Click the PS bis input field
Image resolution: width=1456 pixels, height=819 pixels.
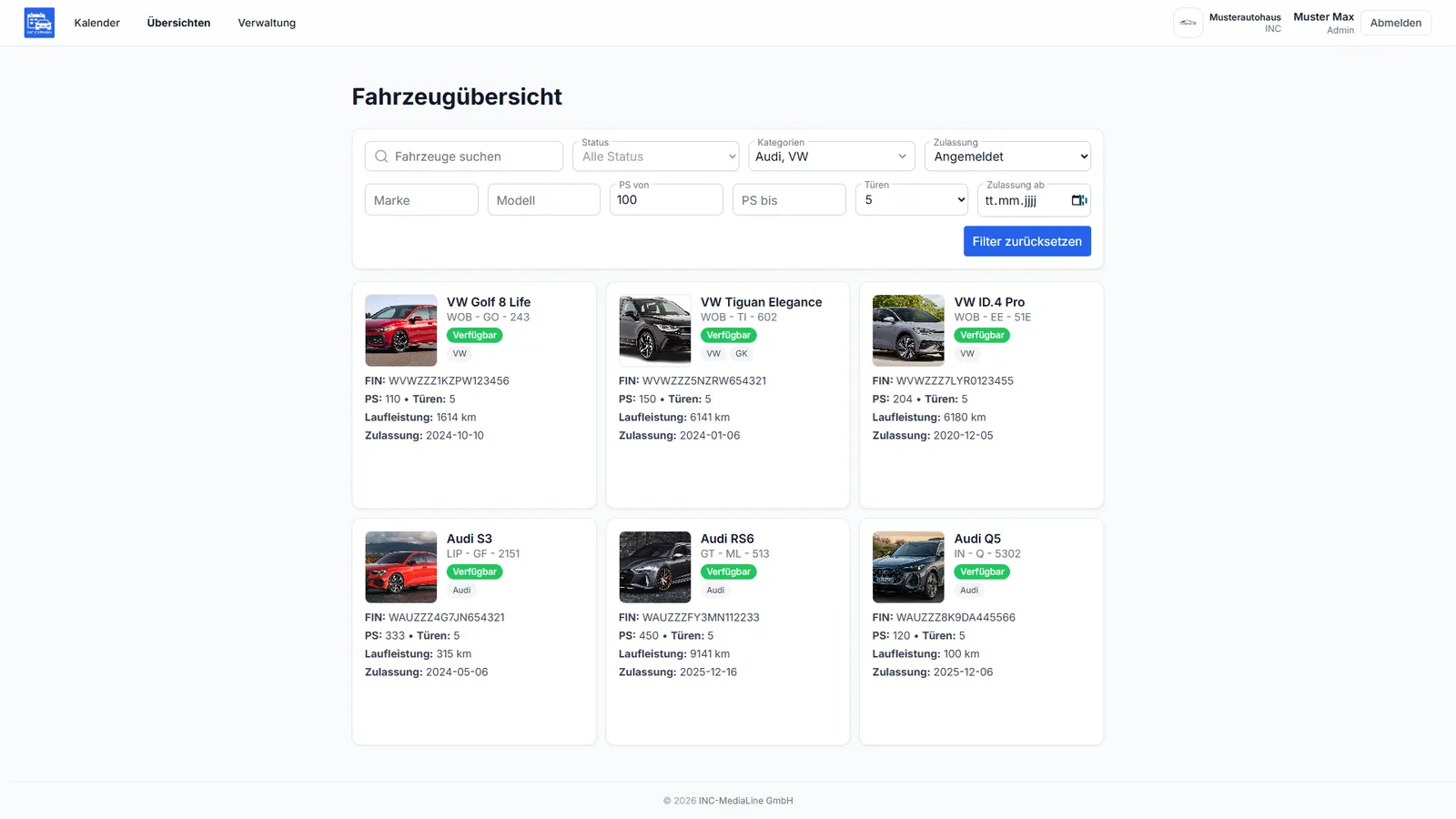[789, 200]
